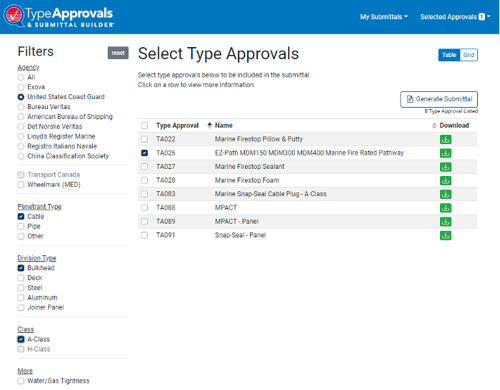Switch to the Table view tab

pos(449,55)
